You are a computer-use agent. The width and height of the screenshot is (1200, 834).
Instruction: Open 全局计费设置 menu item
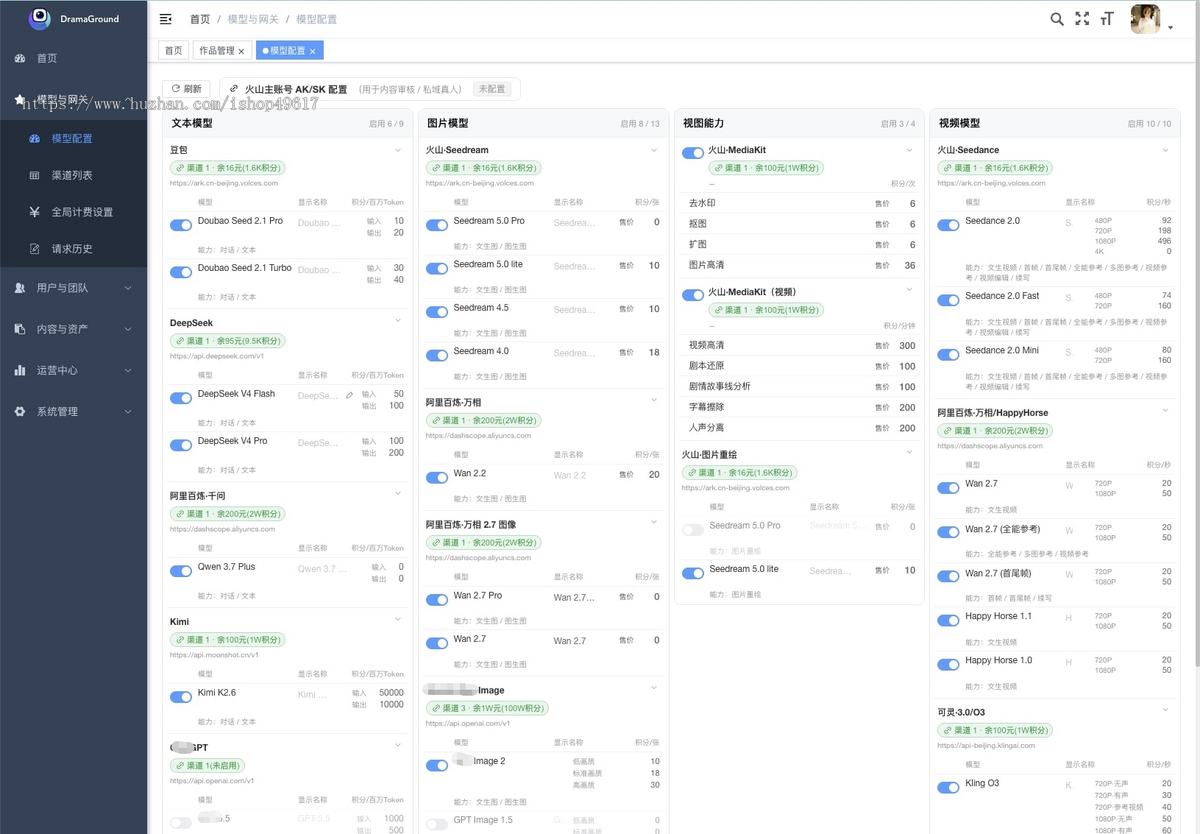[73, 212]
